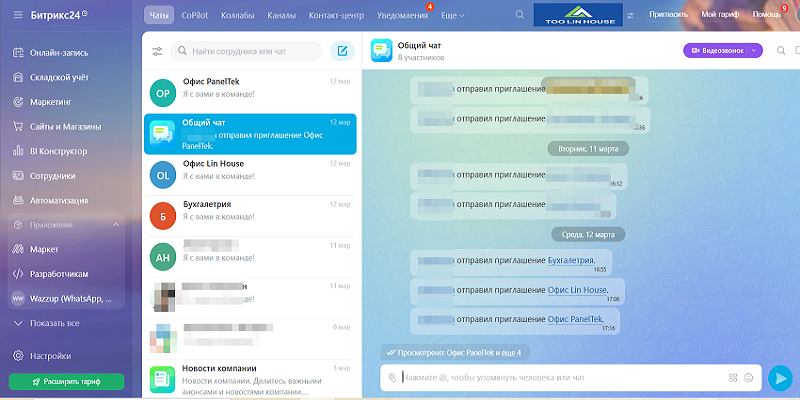Switch to the Каналы tab
Image resolution: width=800 pixels, height=400 pixels.
tap(282, 15)
